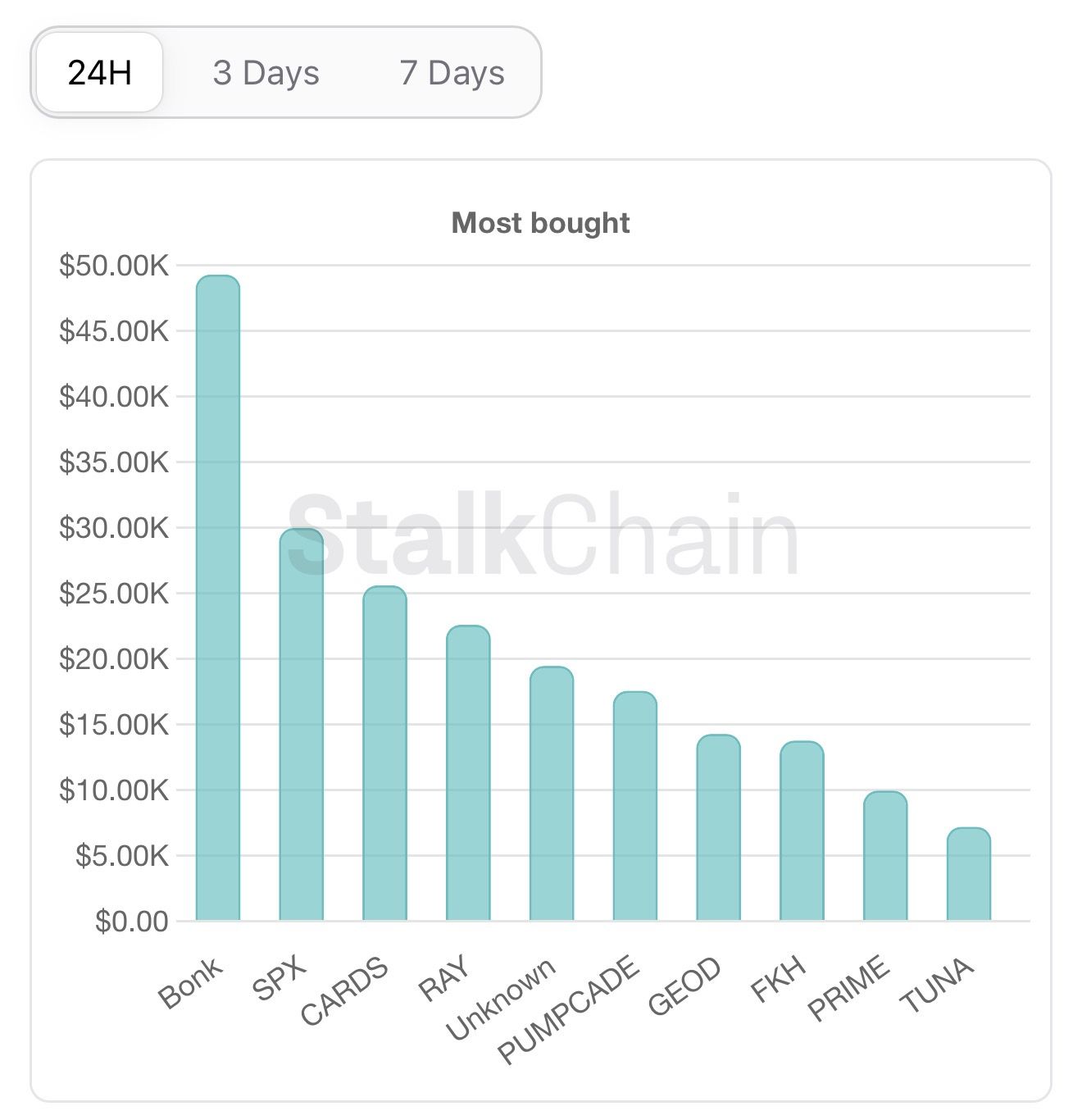Click the $0.00 y-axis label

[131, 922]
